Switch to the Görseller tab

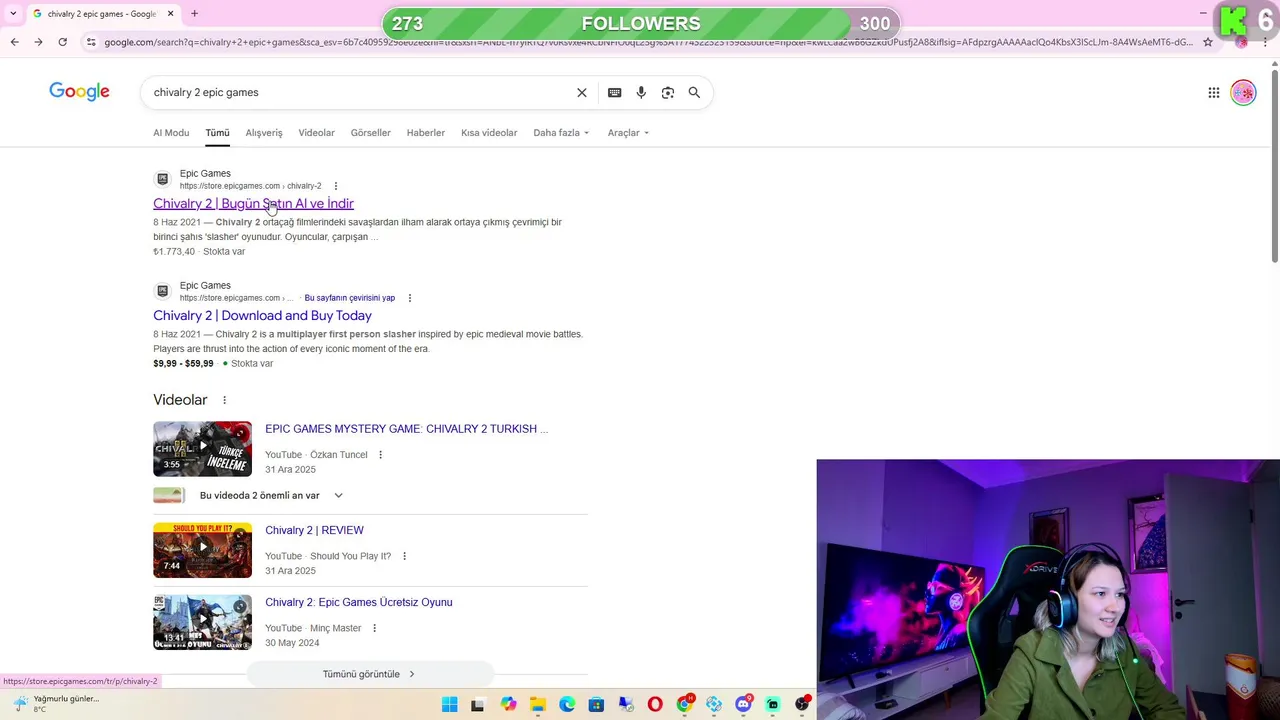click(x=371, y=133)
